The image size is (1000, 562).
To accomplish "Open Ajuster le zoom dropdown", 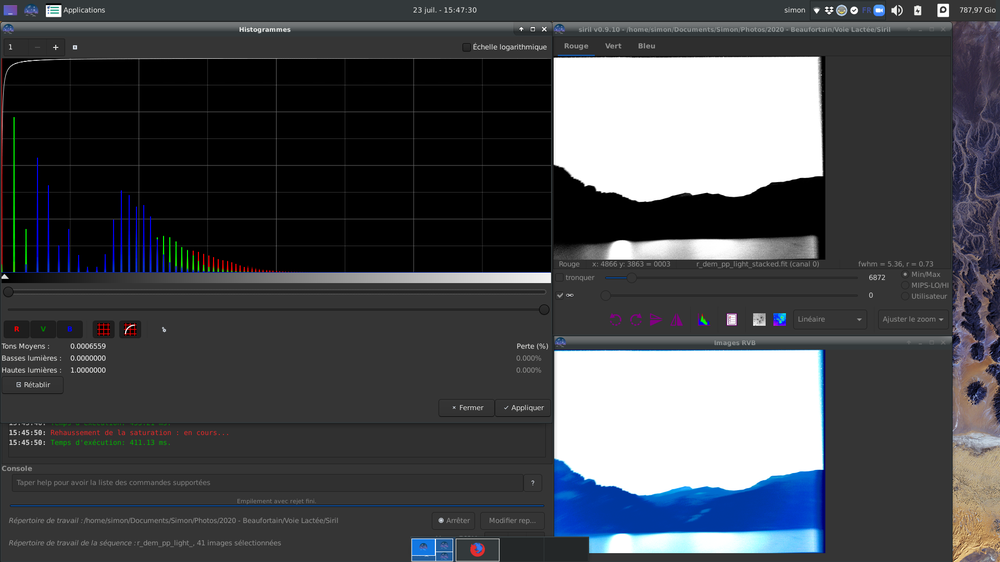I will click(x=913, y=320).
